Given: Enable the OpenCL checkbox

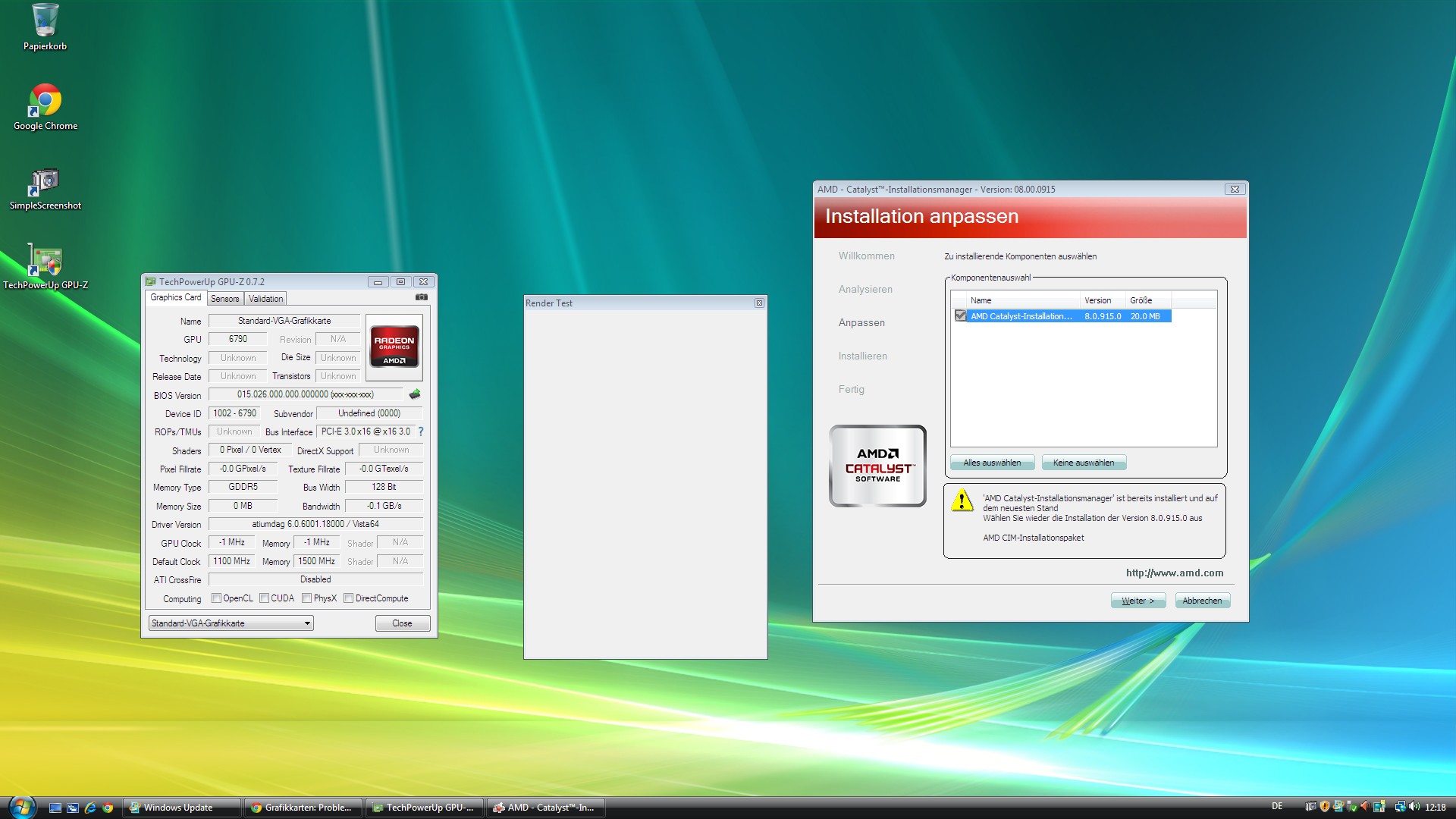Looking at the screenshot, I should [x=217, y=598].
